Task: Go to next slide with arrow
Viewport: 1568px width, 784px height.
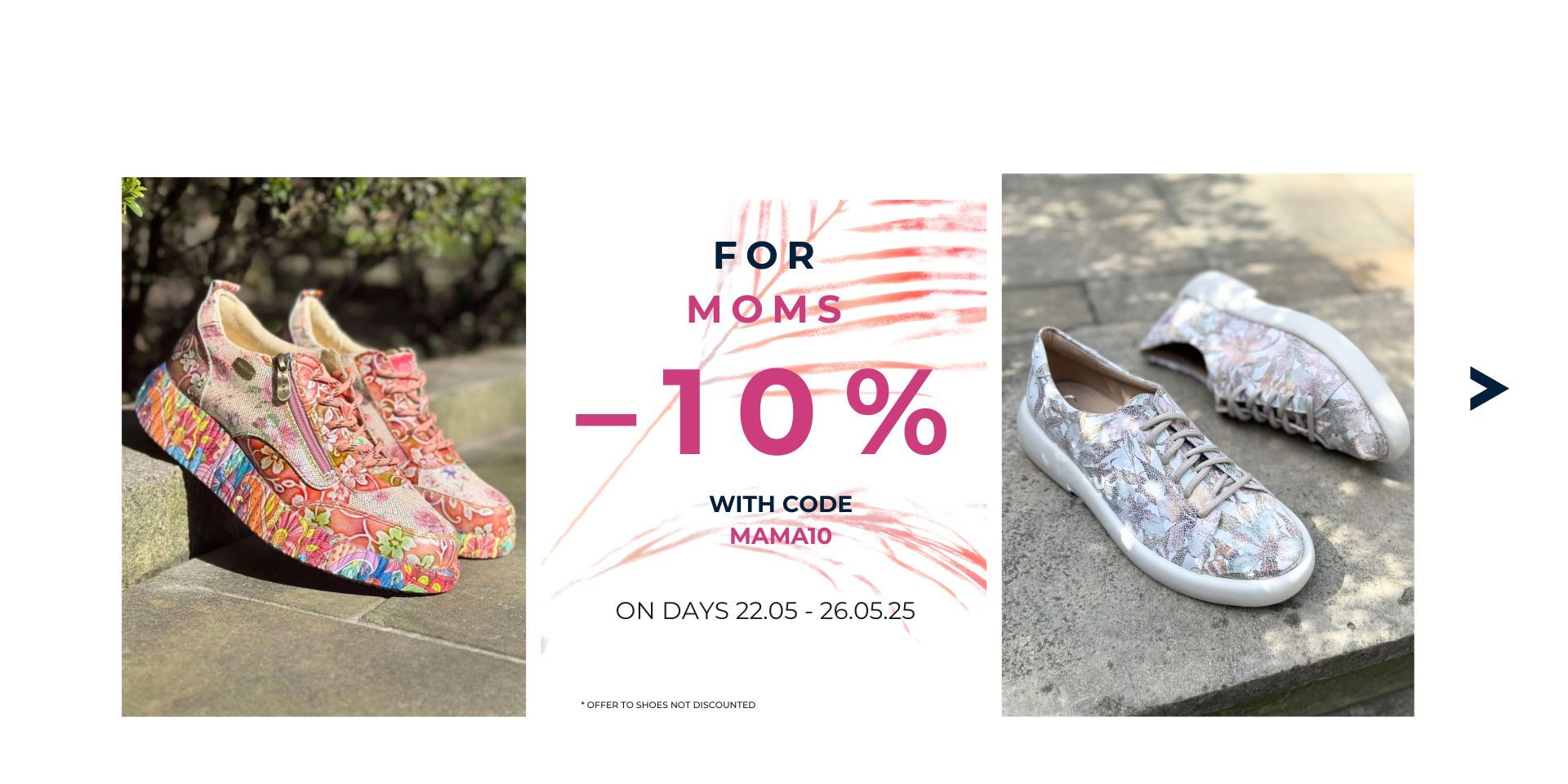Action: click(1488, 389)
